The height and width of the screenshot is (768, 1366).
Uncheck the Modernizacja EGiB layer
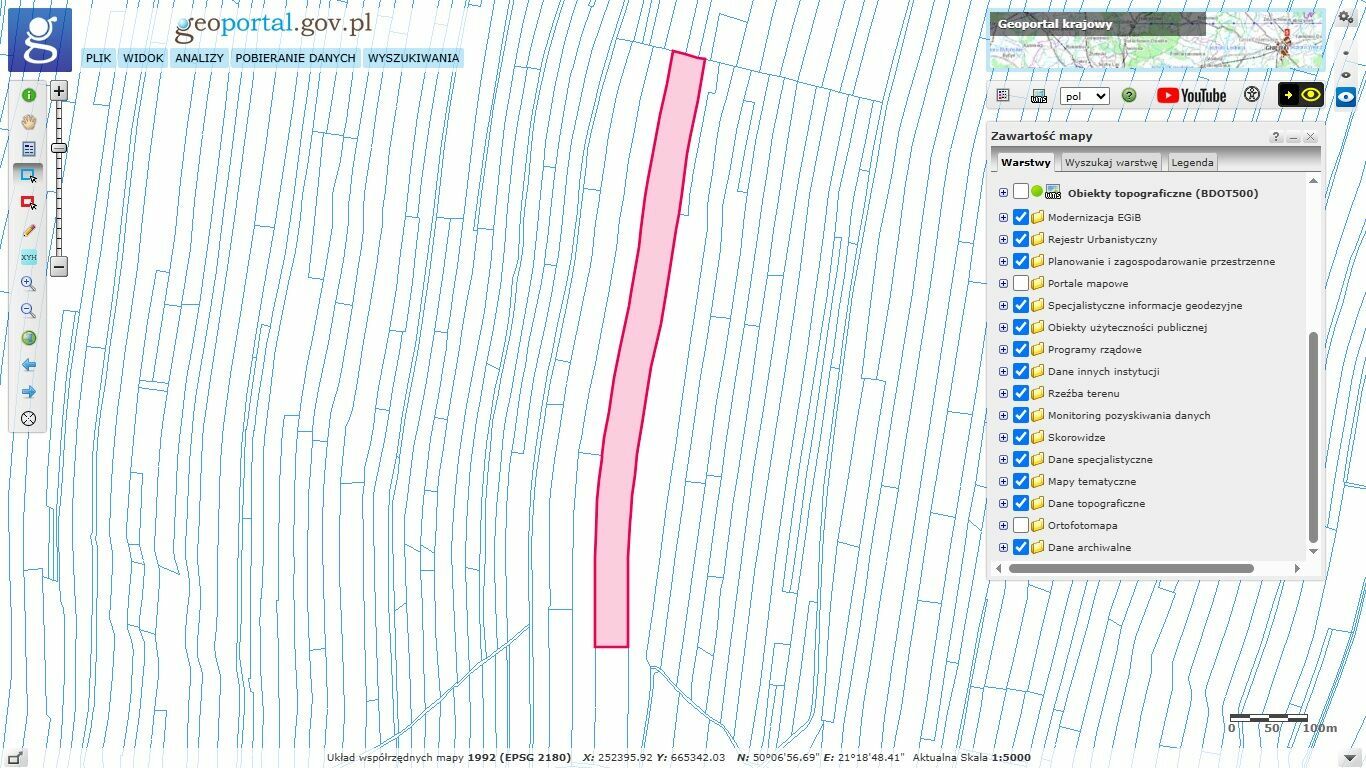pos(1020,217)
